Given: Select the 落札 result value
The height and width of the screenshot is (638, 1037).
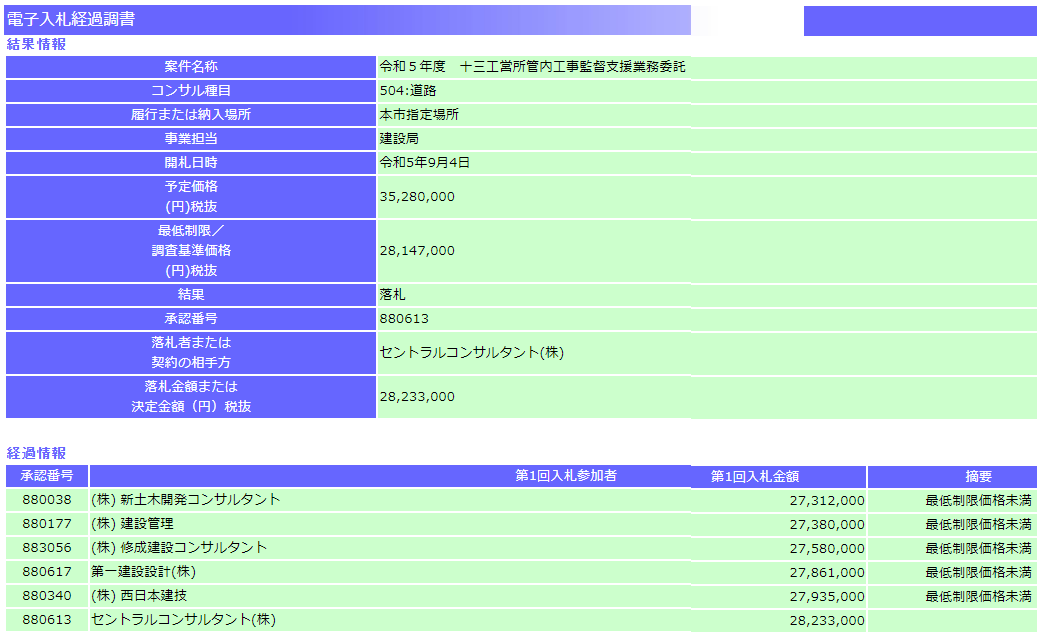Looking at the screenshot, I should pos(393,295).
